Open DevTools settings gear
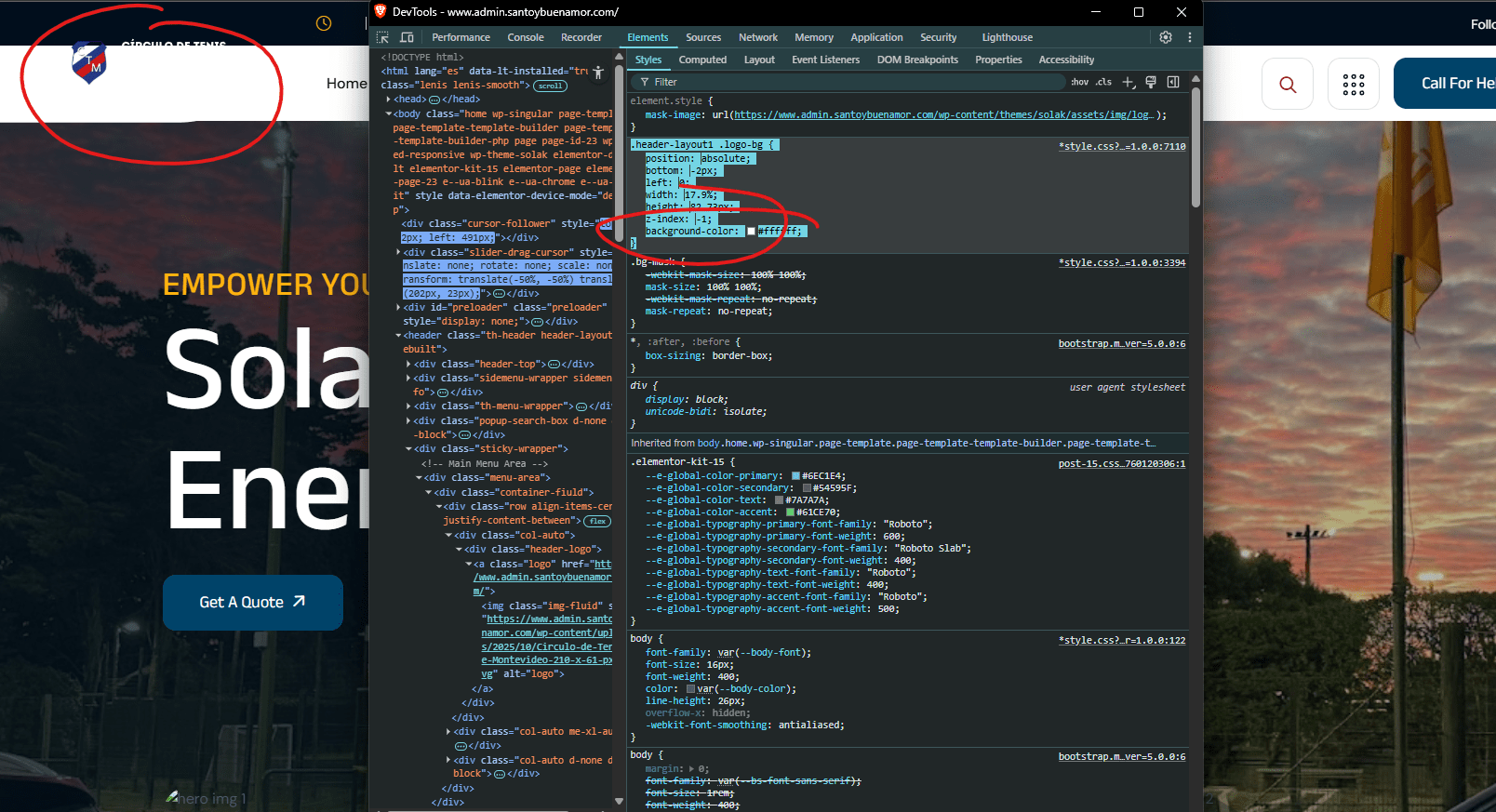Viewport: 1496px width, 812px height. (x=1166, y=37)
